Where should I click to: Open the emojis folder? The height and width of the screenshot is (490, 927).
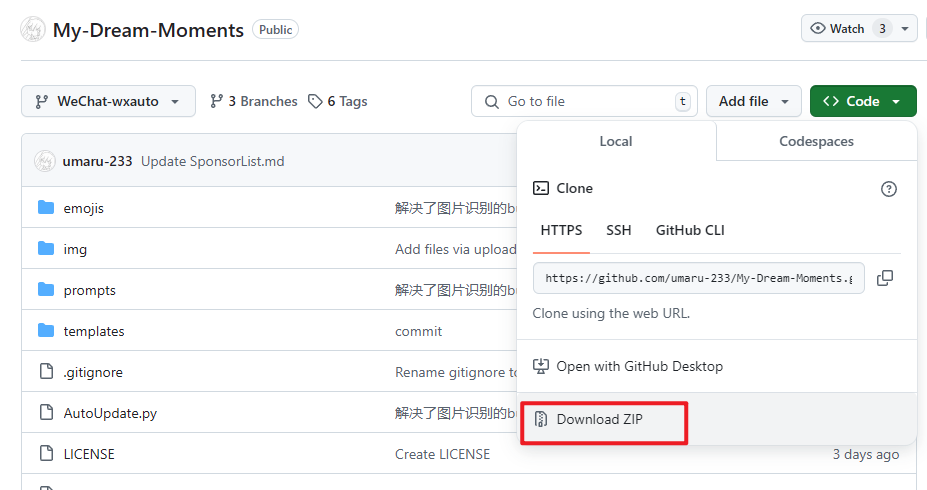(x=83, y=208)
